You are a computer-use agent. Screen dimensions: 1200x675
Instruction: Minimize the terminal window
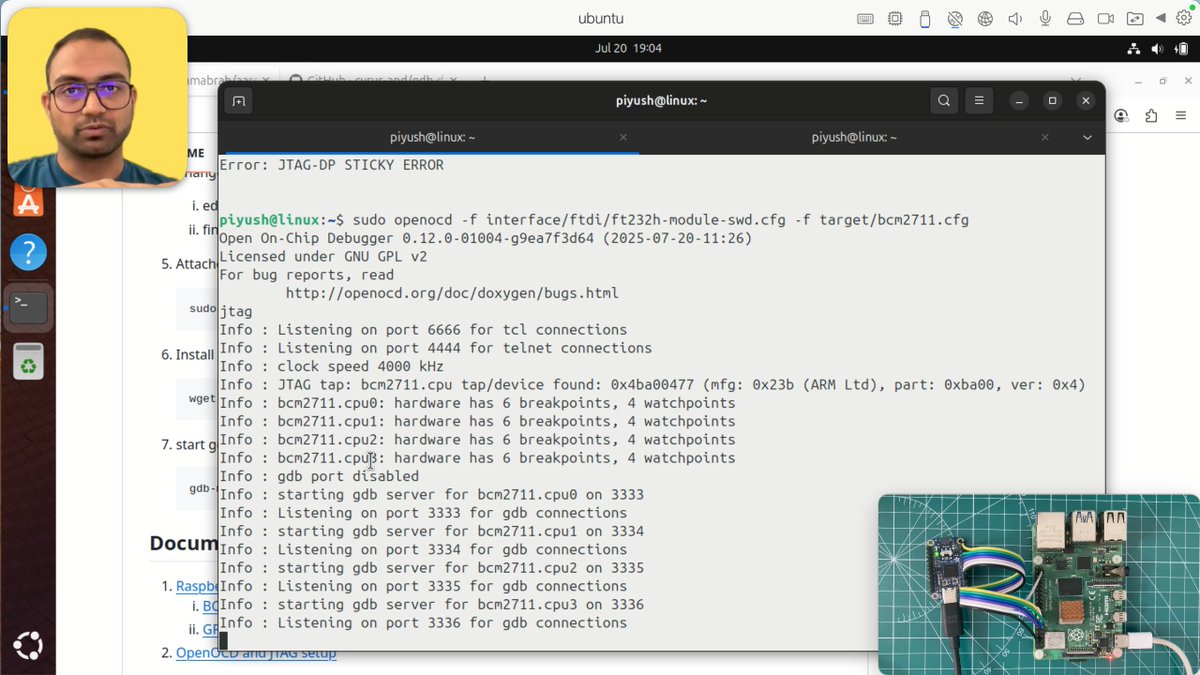coord(1018,101)
